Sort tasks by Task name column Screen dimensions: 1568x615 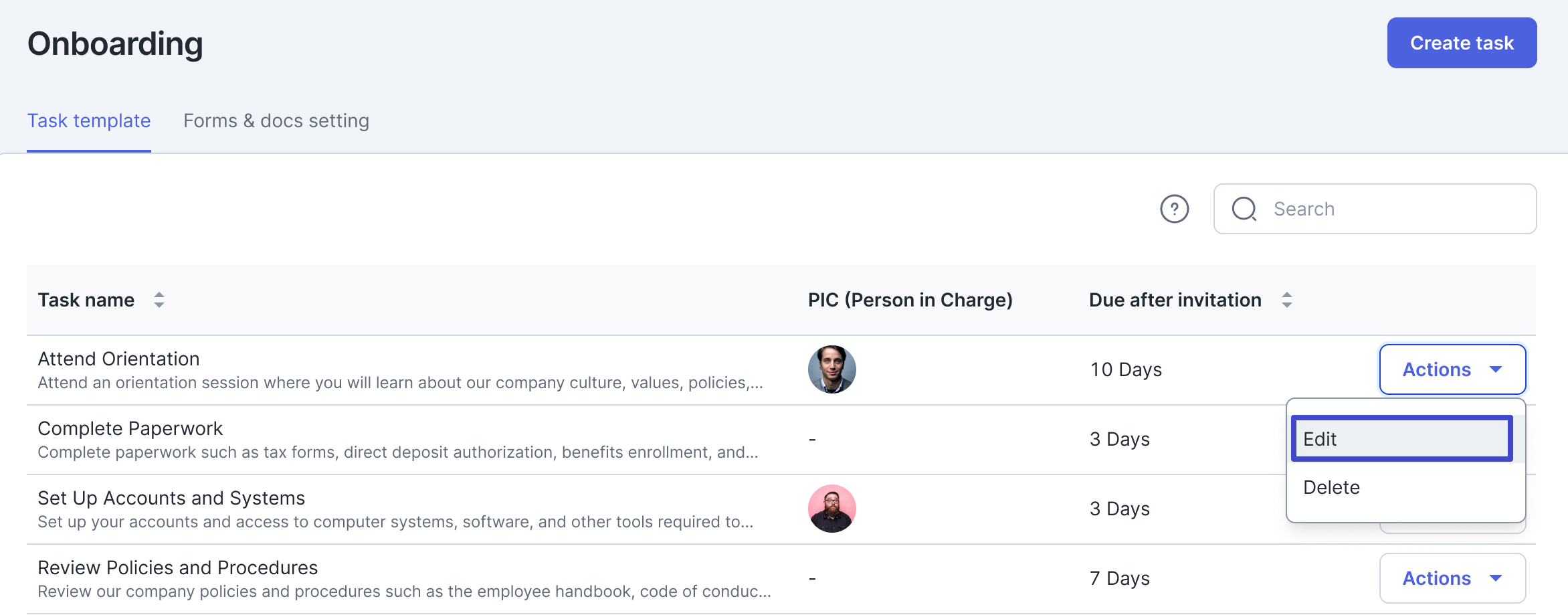tap(159, 300)
